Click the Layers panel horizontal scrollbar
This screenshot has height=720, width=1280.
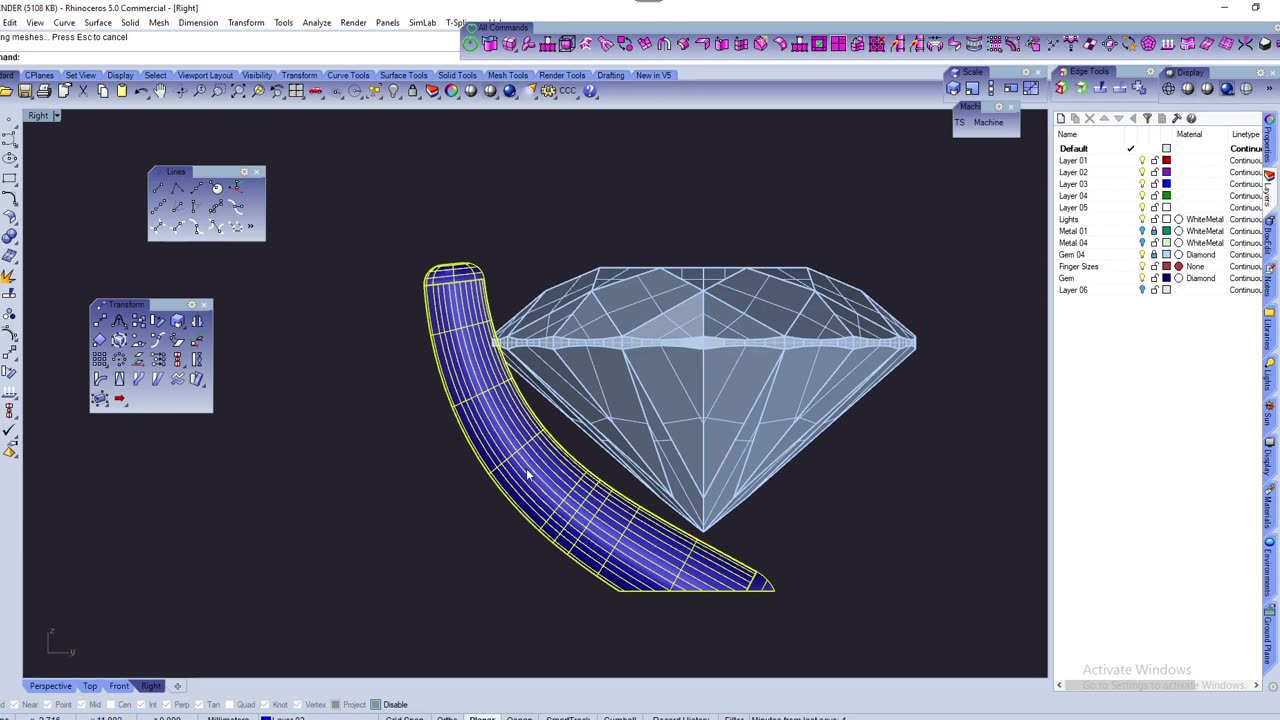pos(1158,686)
